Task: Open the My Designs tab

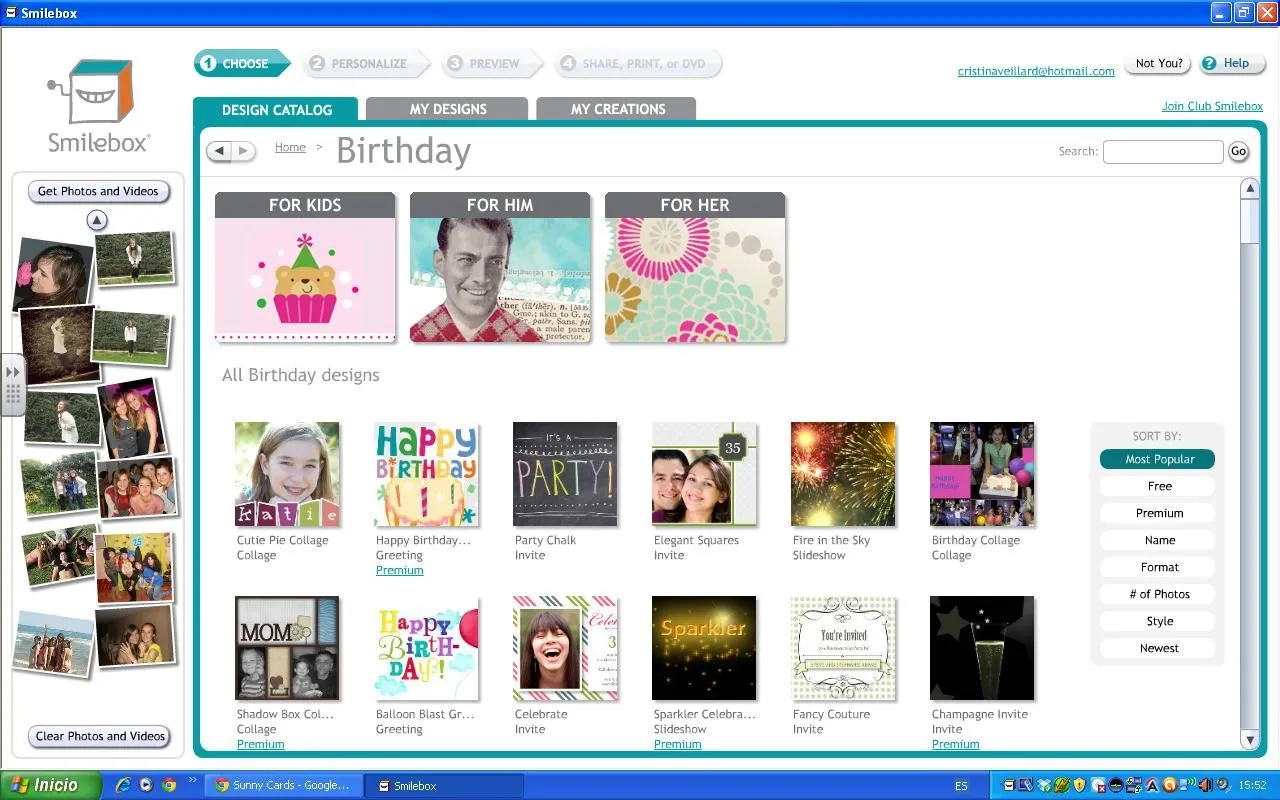Action: 447,109
